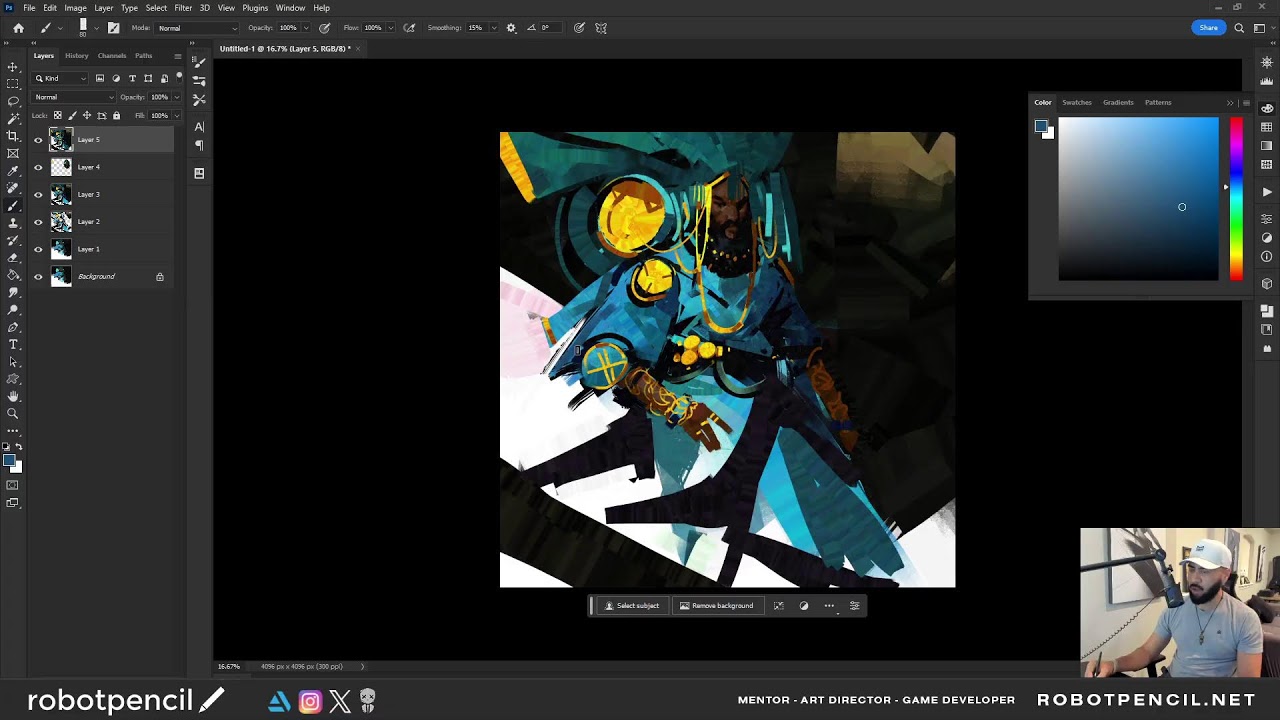Open the layer blend mode dropdown
This screenshot has height=720, width=1280.
[73, 97]
